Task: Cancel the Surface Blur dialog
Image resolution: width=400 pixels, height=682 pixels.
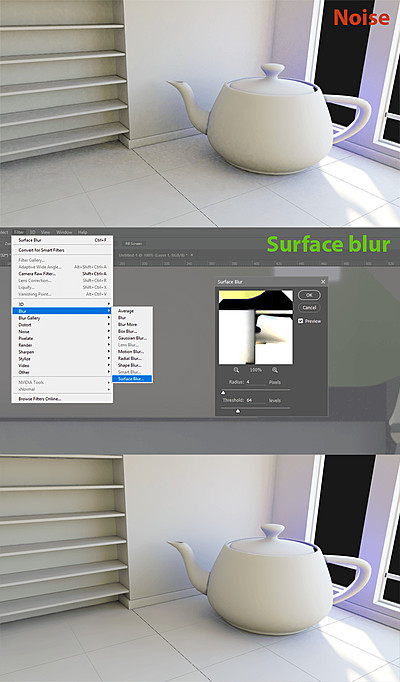Action: coord(309,308)
